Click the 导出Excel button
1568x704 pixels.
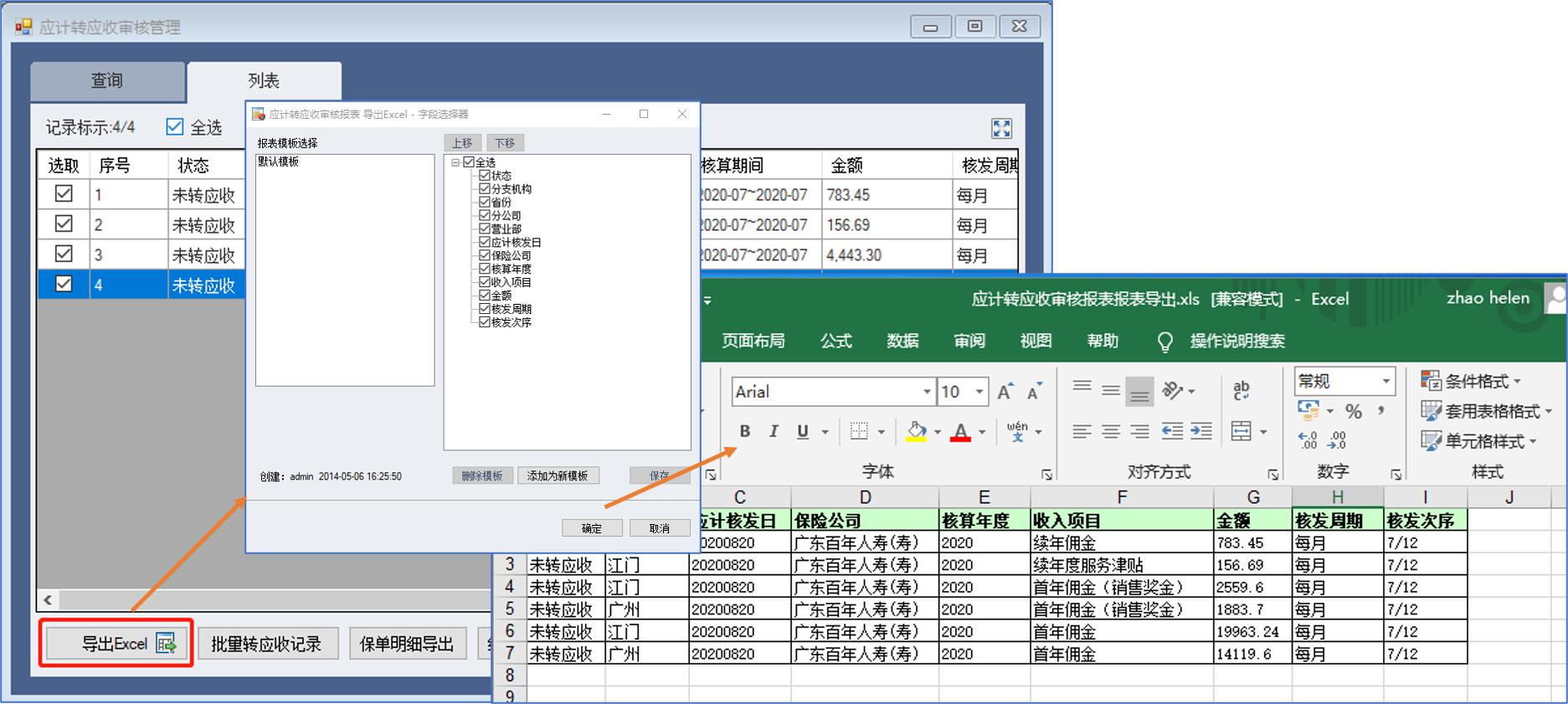point(116,644)
